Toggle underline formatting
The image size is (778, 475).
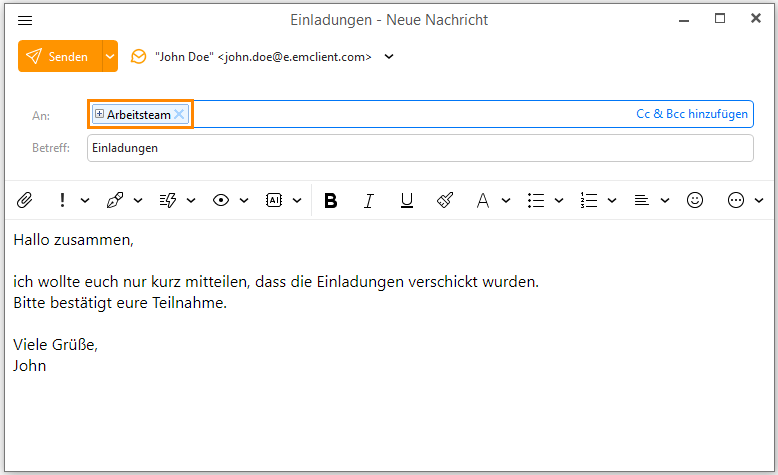[406, 200]
